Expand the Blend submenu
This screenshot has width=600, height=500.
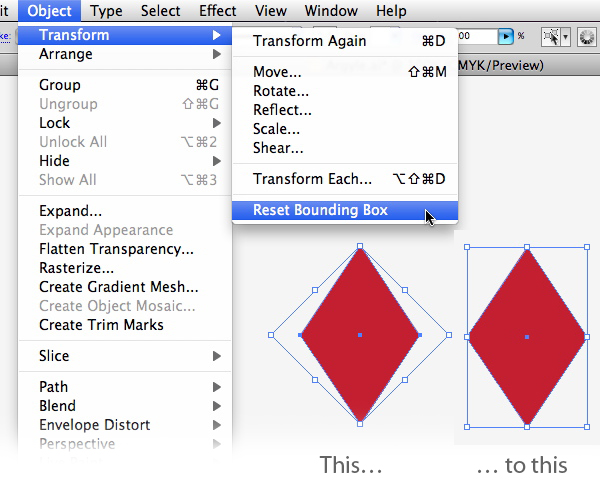[x=125, y=406]
